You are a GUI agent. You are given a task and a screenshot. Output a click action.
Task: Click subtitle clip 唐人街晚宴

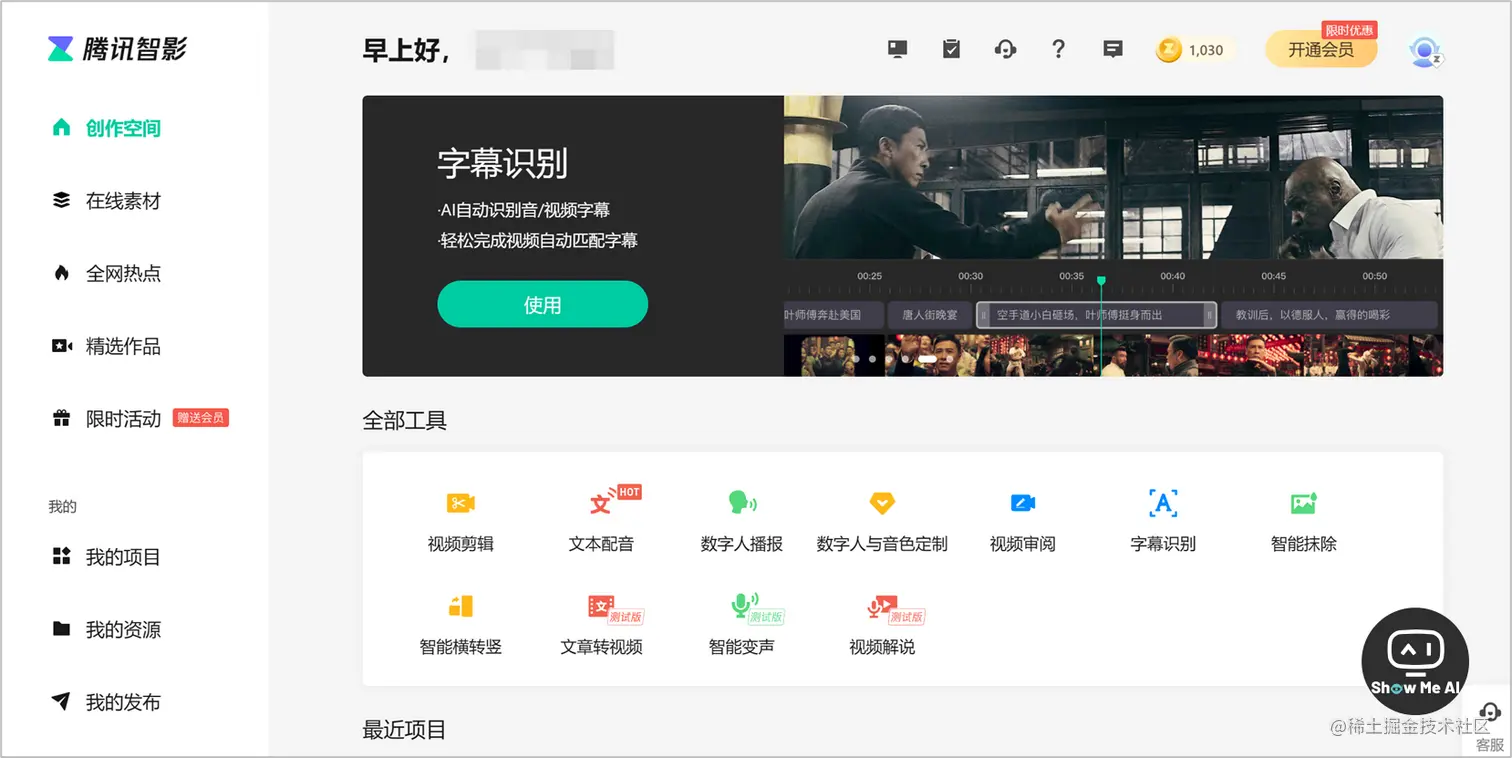[x=929, y=315]
